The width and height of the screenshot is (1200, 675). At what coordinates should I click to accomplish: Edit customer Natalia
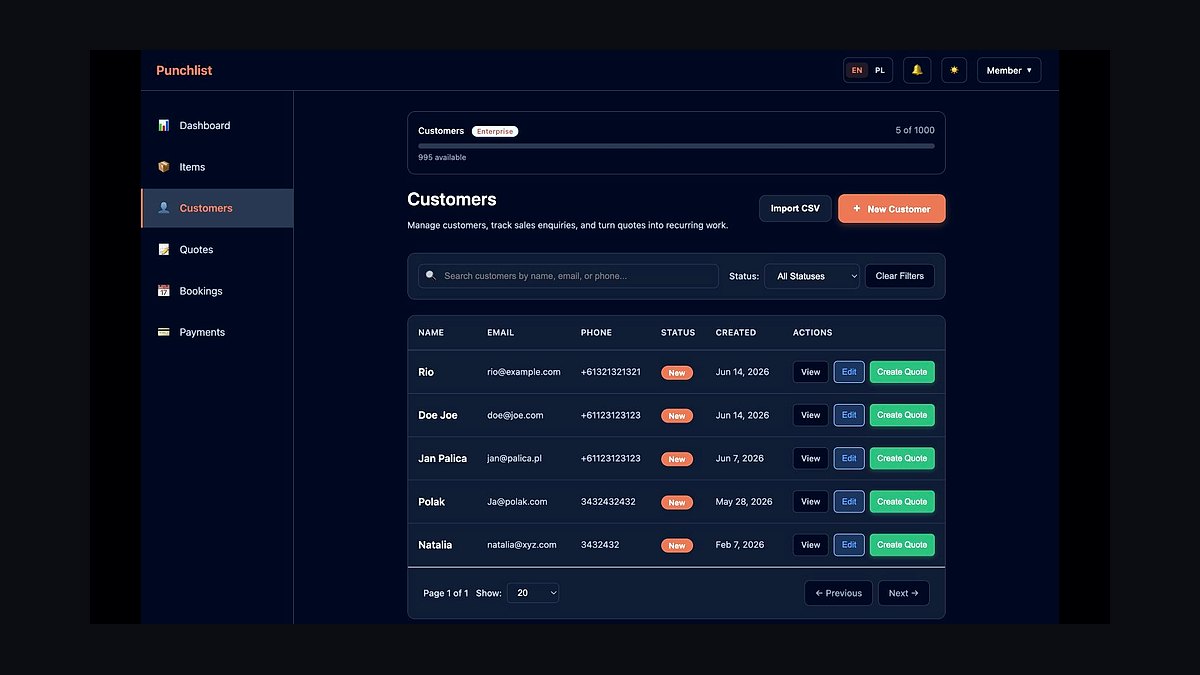point(849,545)
